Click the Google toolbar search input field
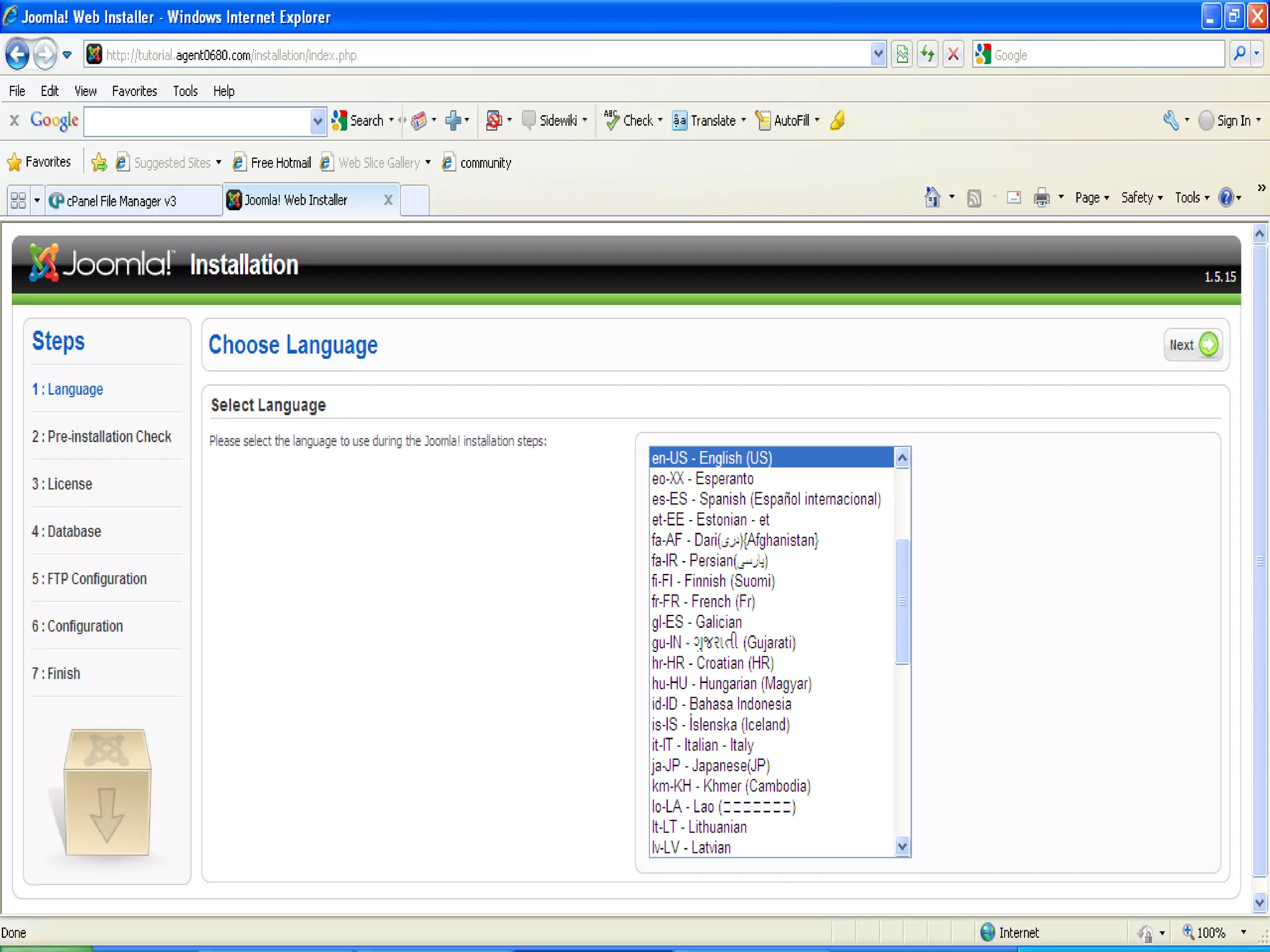 (x=197, y=121)
